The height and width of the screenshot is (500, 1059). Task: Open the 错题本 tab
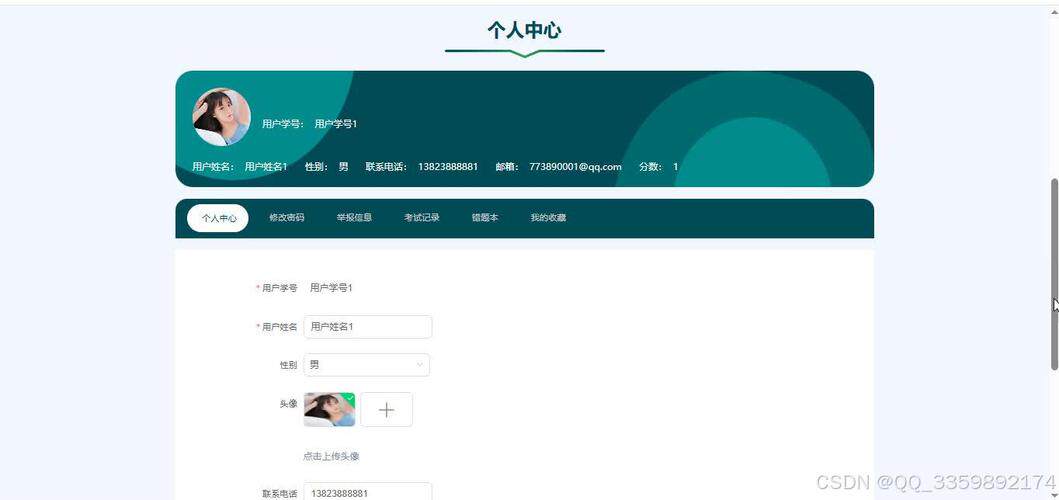[485, 218]
